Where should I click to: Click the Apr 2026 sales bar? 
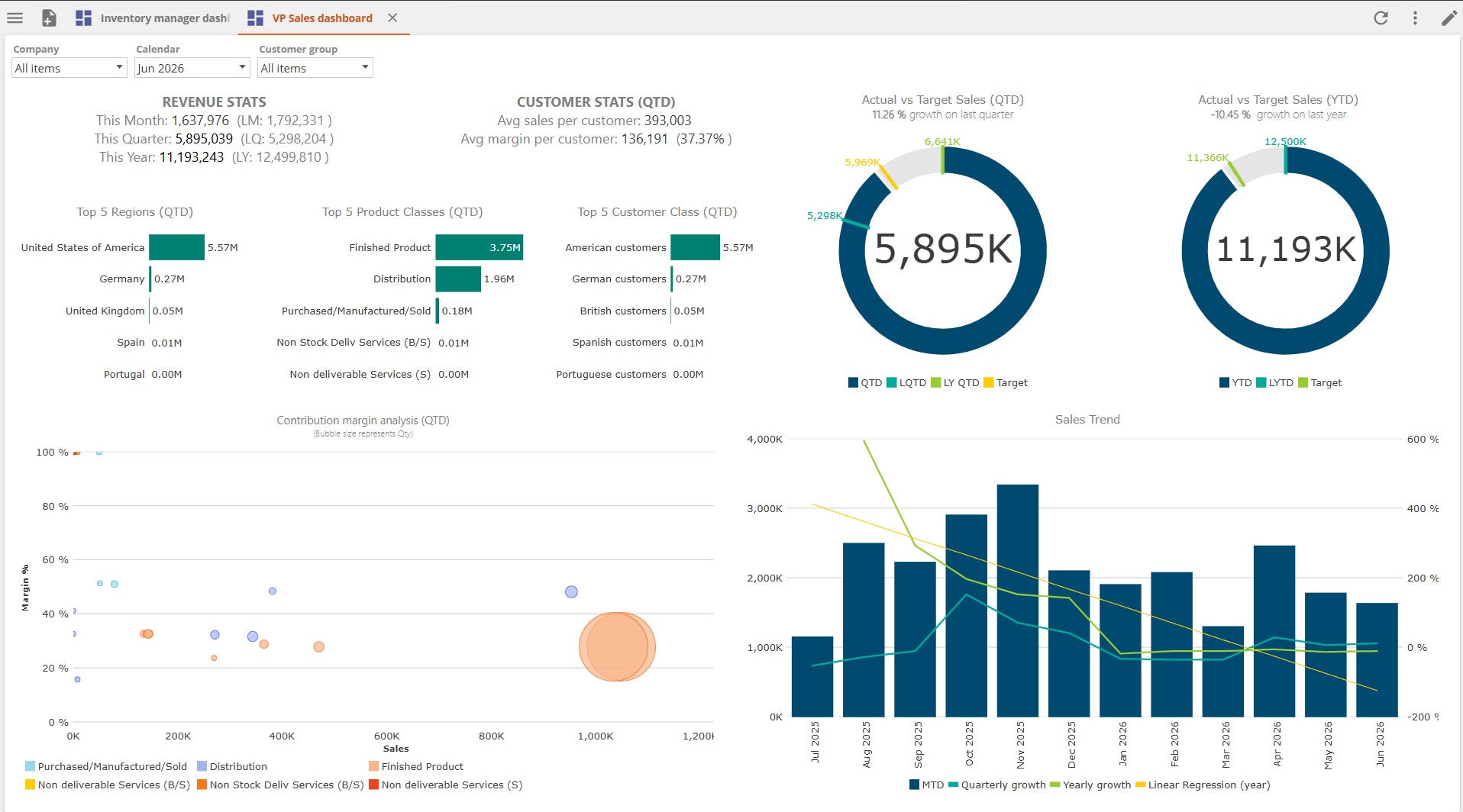[x=1274, y=630]
